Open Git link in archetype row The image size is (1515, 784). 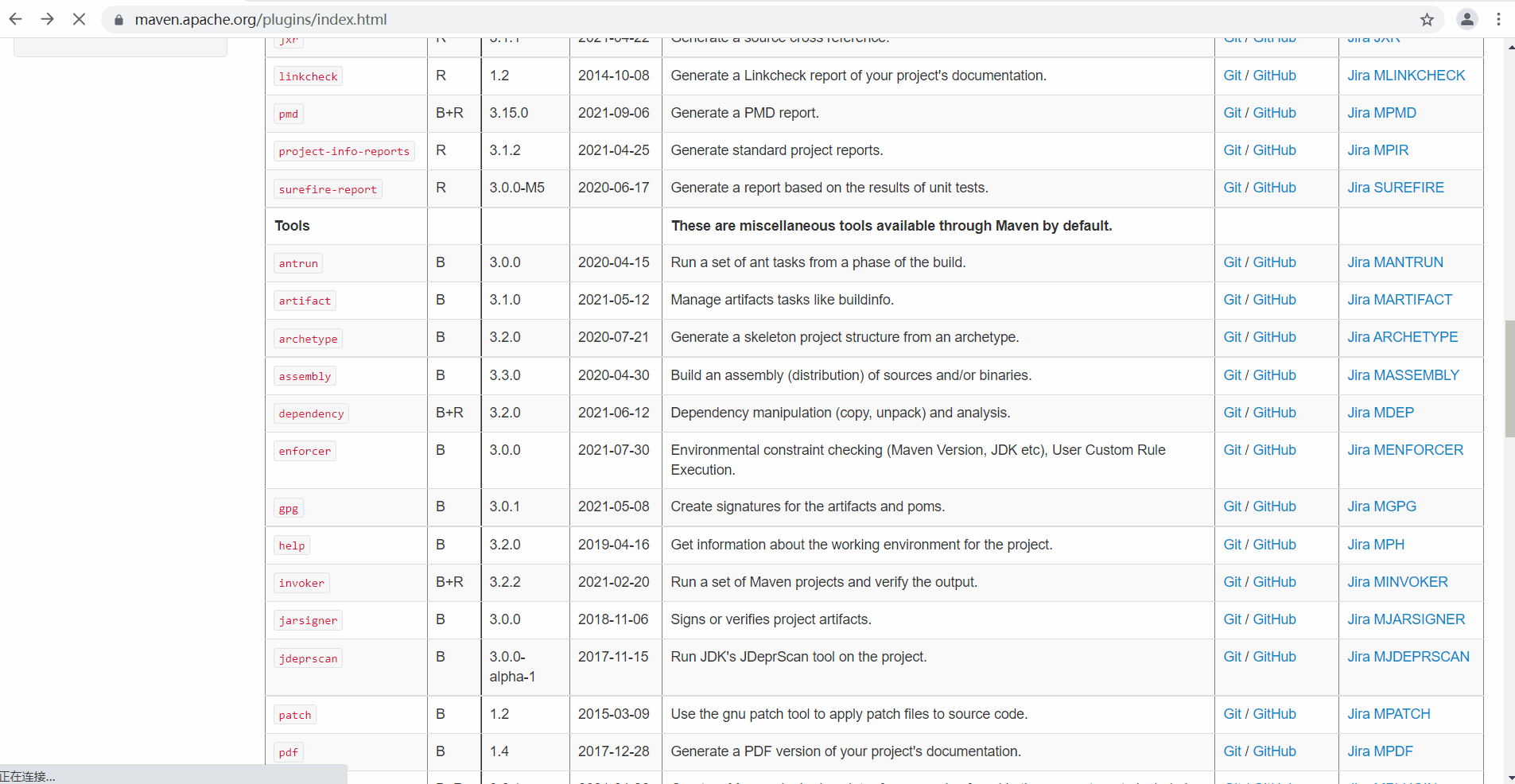[x=1232, y=337]
